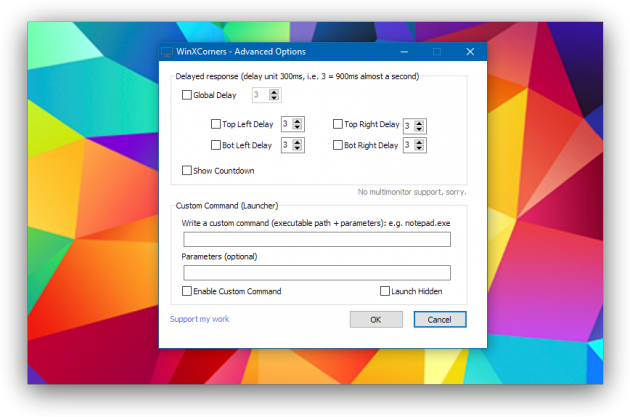Check the Enable Custom Command box
Screen dimensions: 630x417
pos(187,291)
